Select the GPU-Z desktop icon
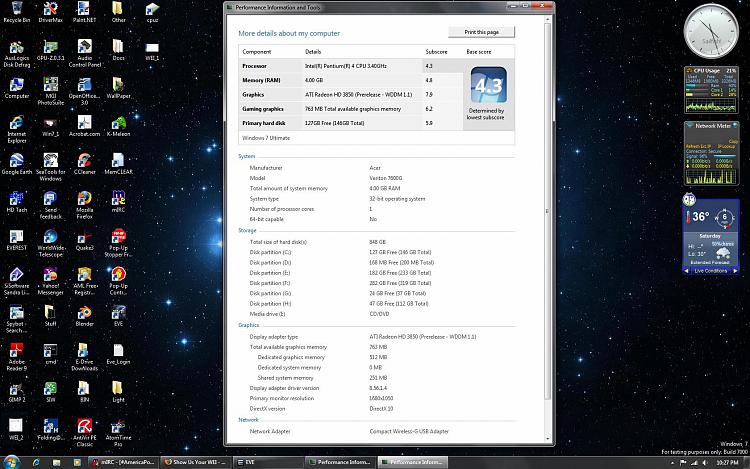750x469 pixels. point(51,50)
